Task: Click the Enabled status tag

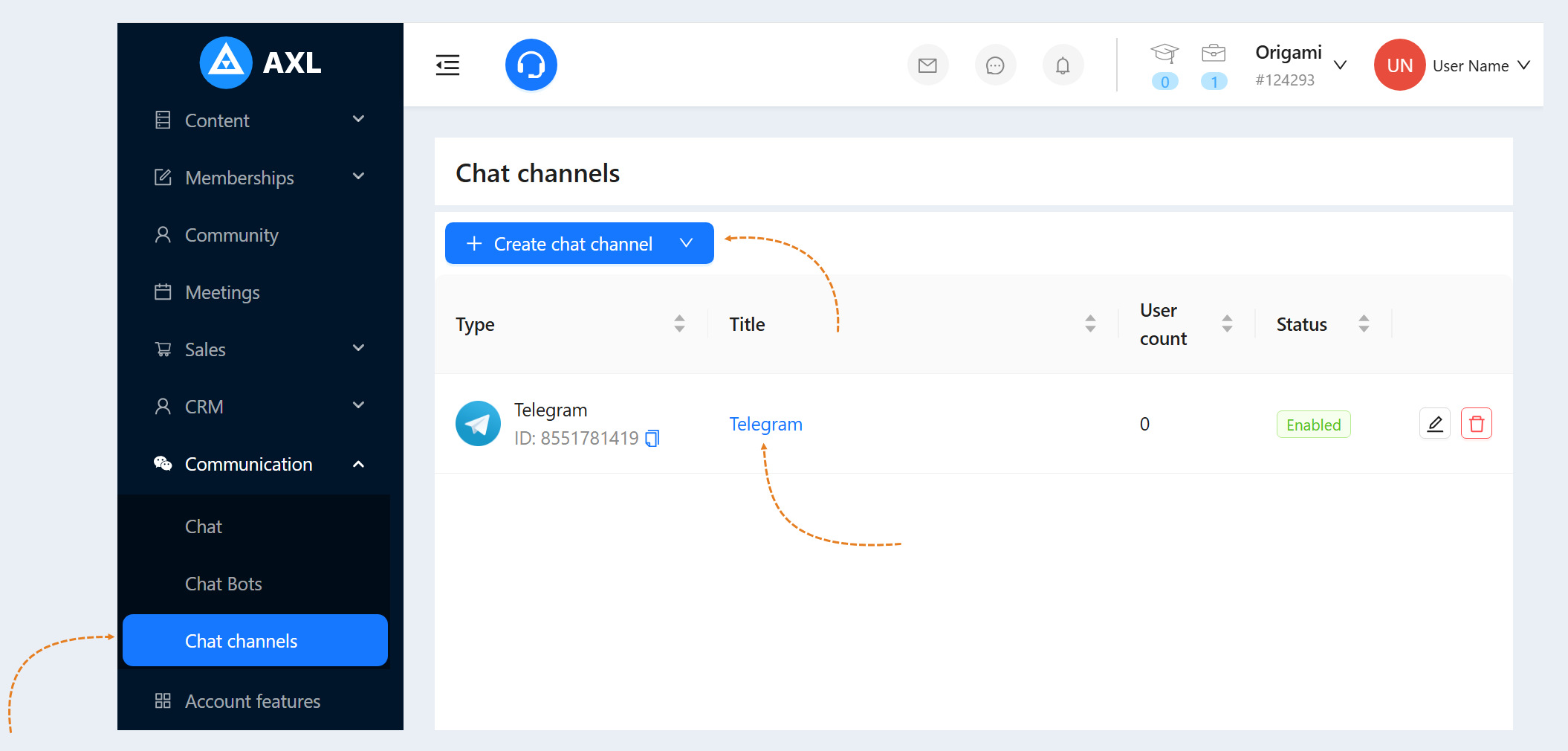Action: pyautogui.click(x=1313, y=425)
